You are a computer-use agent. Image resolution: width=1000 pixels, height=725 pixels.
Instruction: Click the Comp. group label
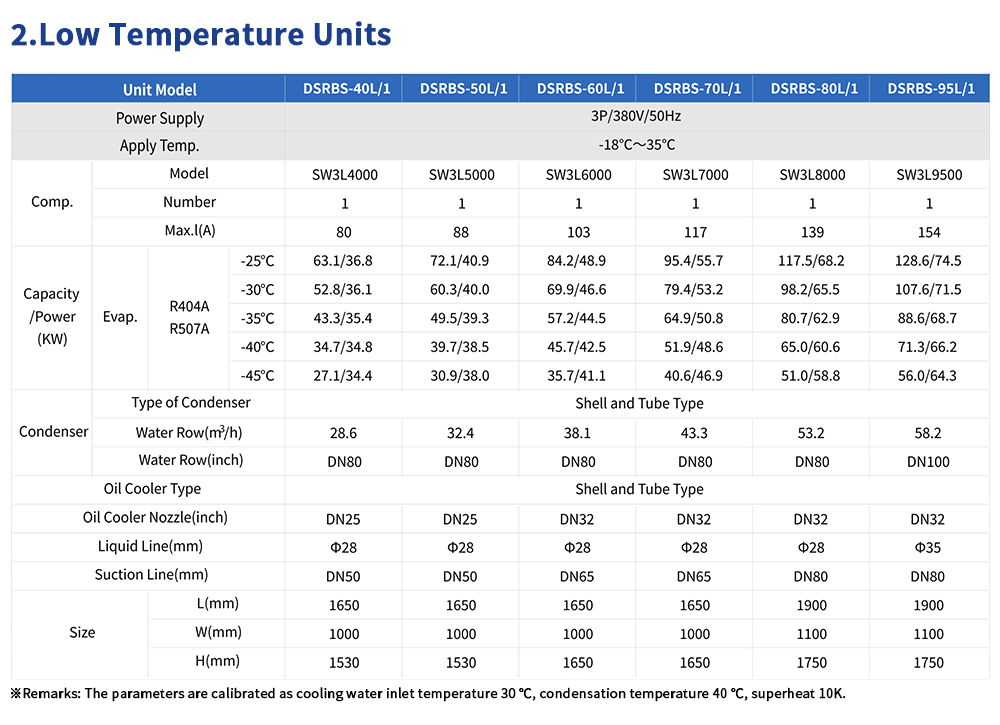52,202
